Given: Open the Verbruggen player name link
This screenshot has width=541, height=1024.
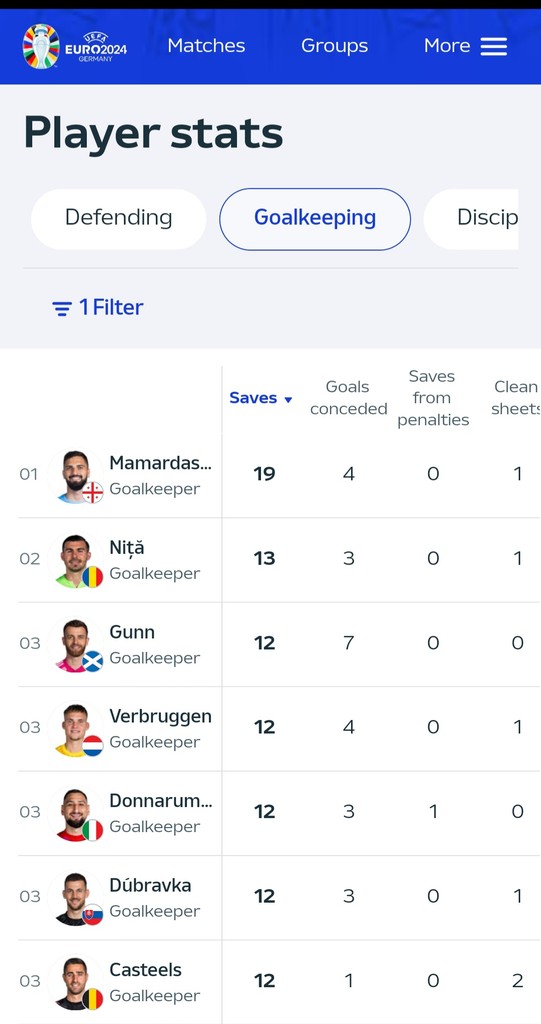Looking at the screenshot, I should (x=160, y=716).
